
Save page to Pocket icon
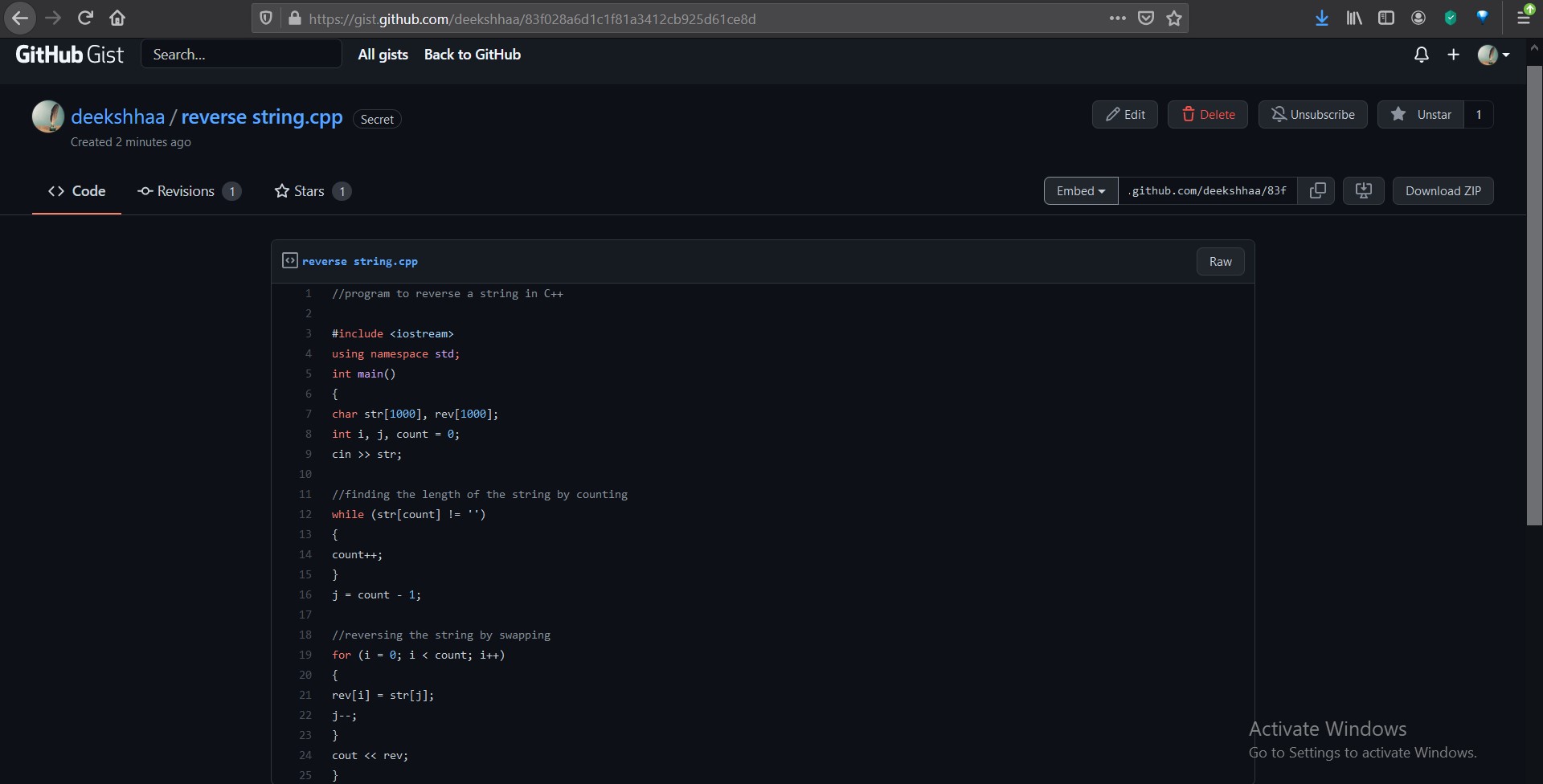point(1146,18)
